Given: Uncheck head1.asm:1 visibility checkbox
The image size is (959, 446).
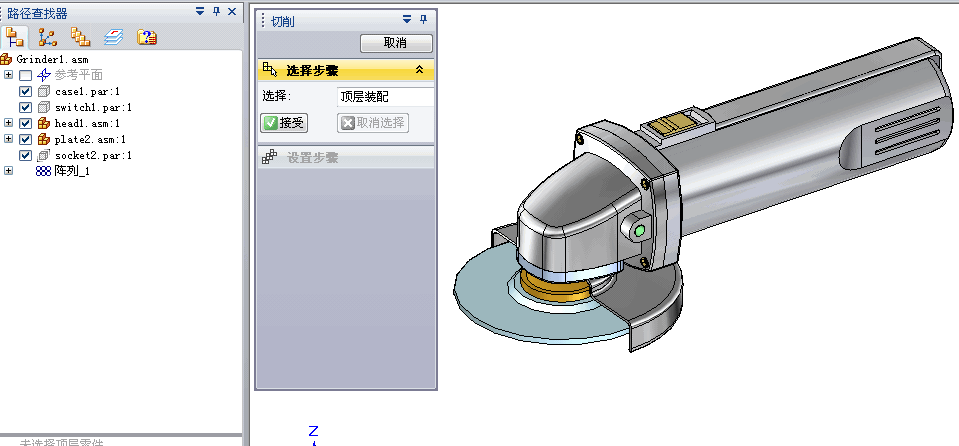Looking at the screenshot, I should [25, 124].
